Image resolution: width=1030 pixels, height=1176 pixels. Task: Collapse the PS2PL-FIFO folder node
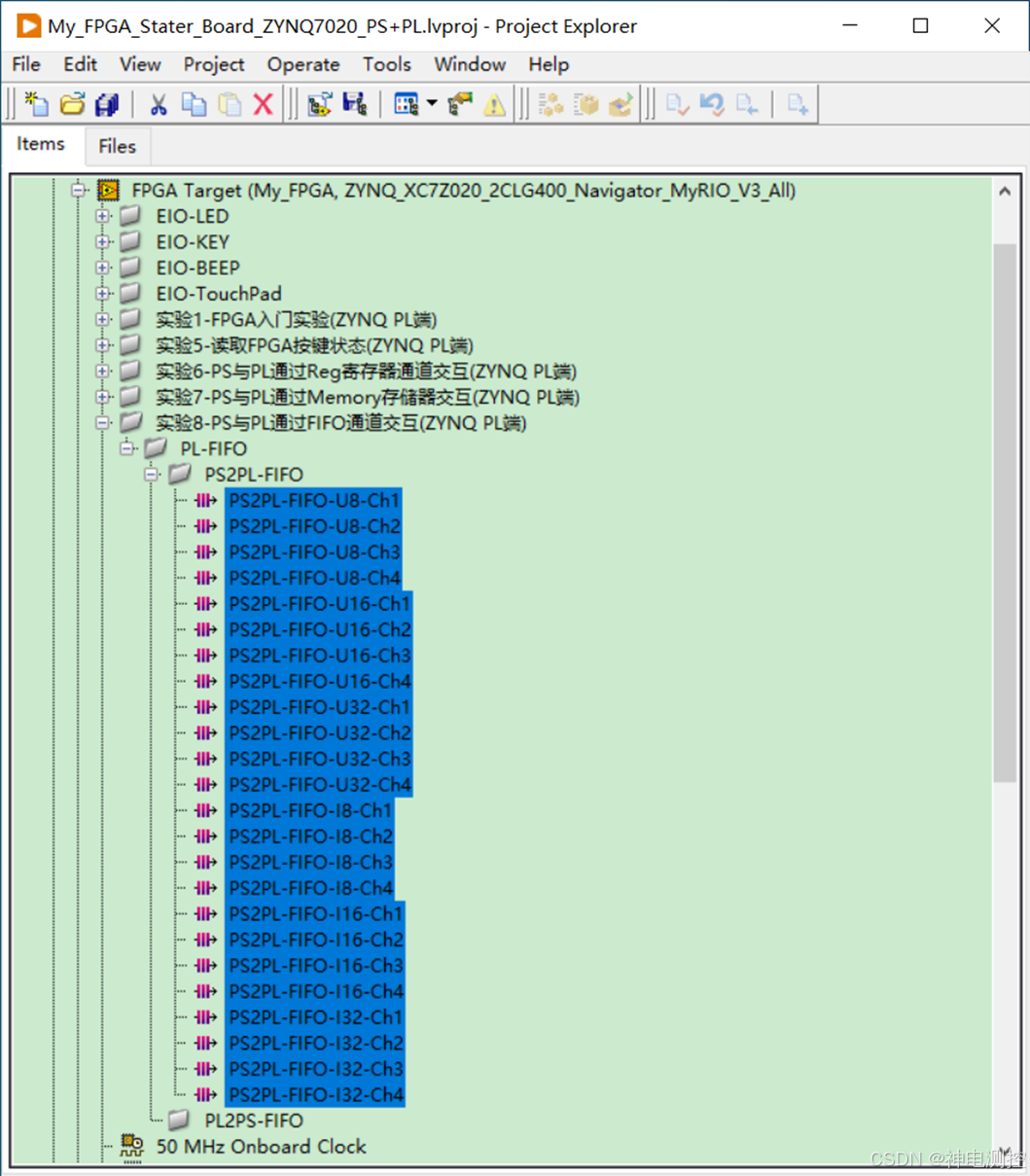151,475
